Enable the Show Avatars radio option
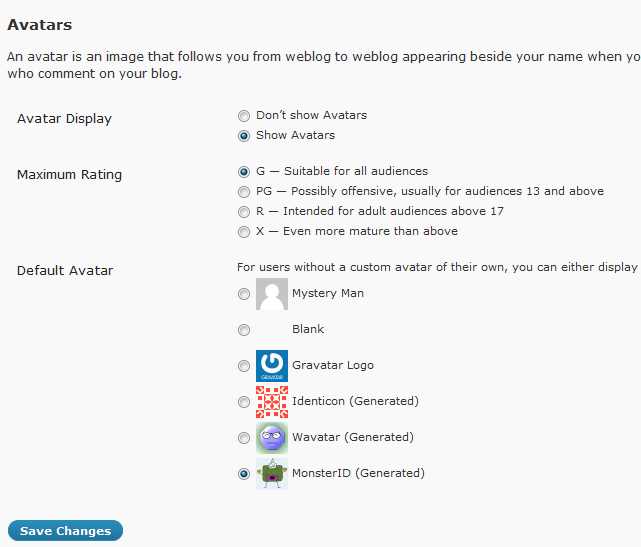The height and width of the screenshot is (547, 641). pos(244,136)
